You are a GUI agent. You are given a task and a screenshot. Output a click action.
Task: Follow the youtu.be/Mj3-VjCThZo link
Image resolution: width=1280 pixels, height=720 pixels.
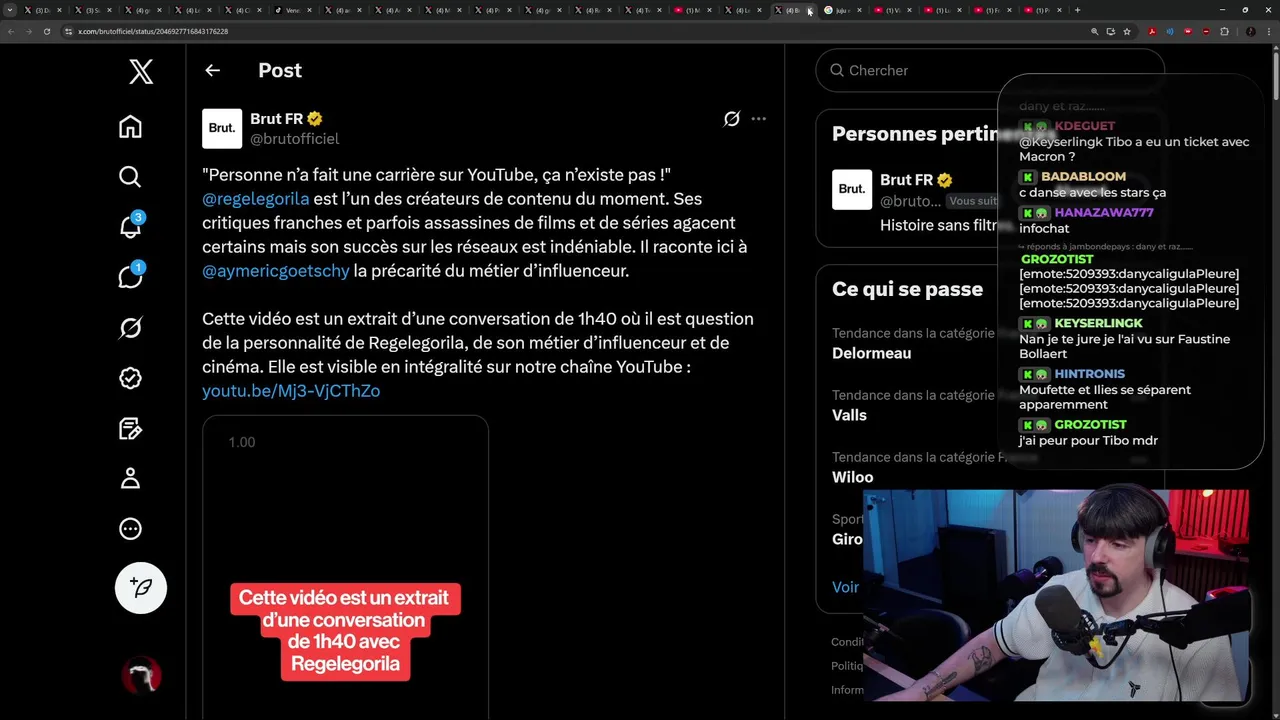coord(291,391)
